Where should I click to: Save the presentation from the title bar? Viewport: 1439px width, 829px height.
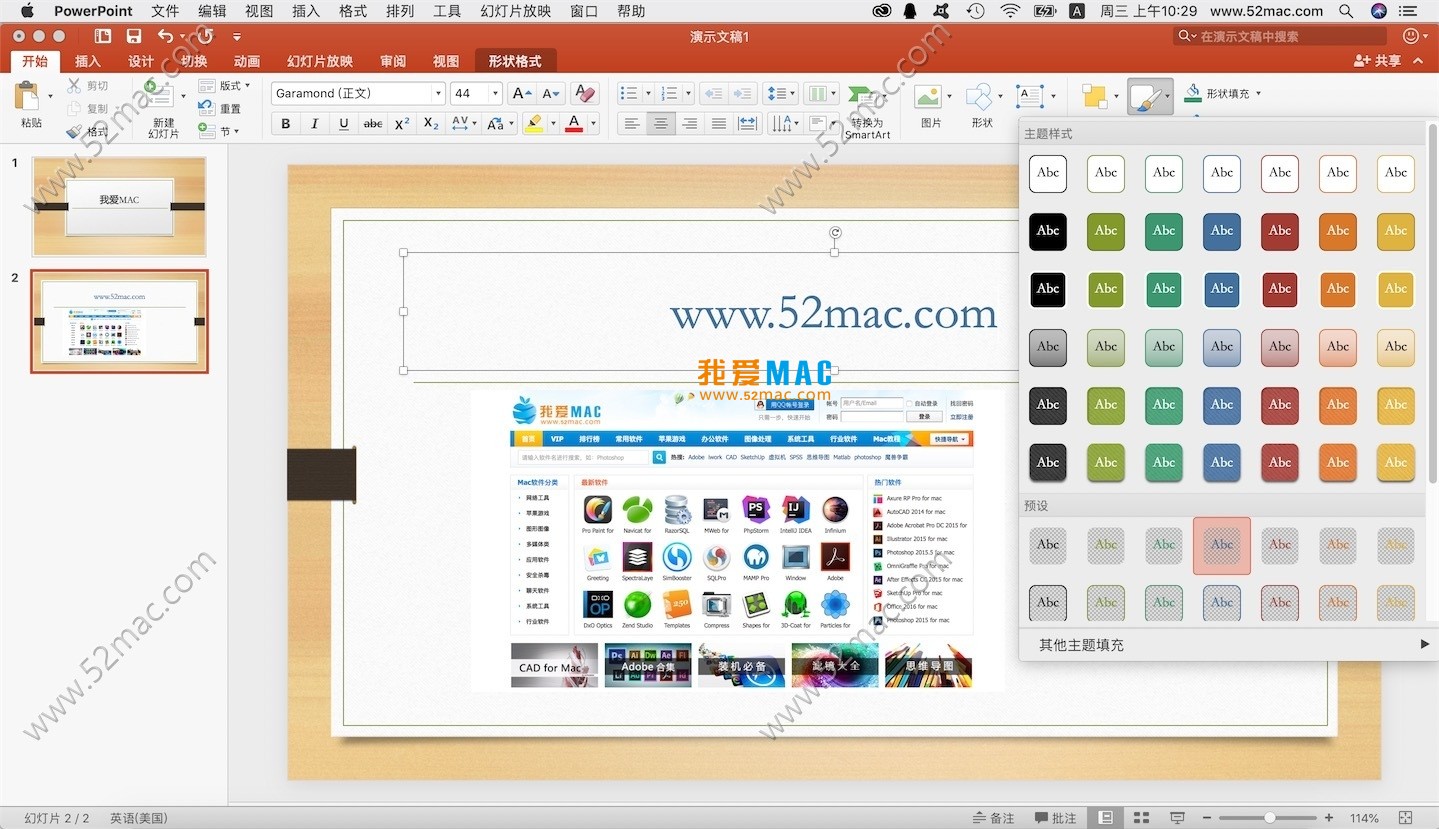(x=133, y=36)
